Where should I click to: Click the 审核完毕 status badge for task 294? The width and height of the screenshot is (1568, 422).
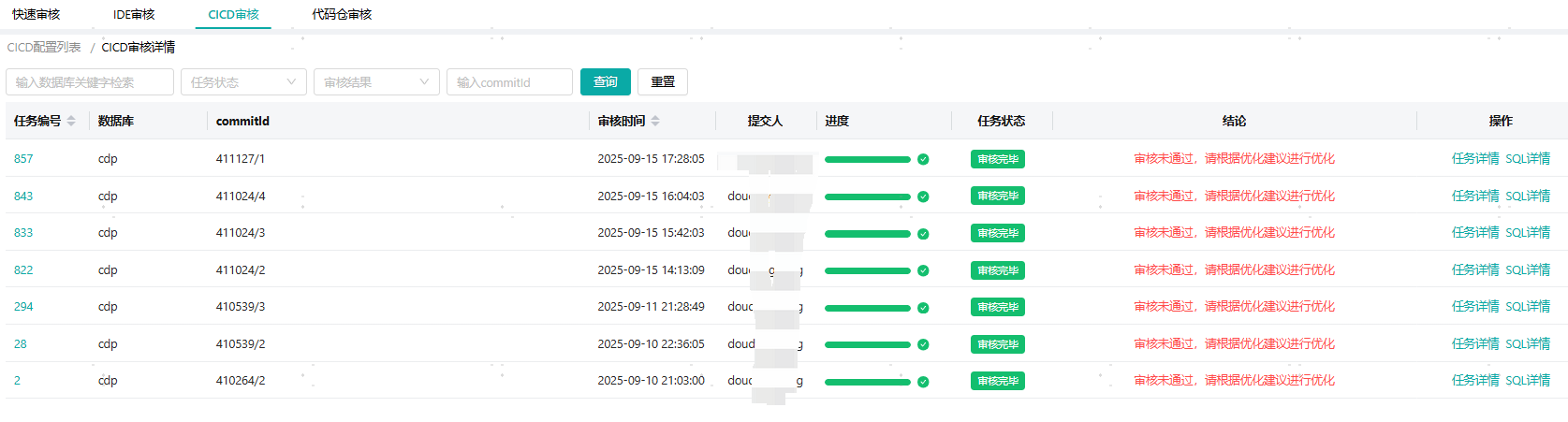[x=997, y=307]
